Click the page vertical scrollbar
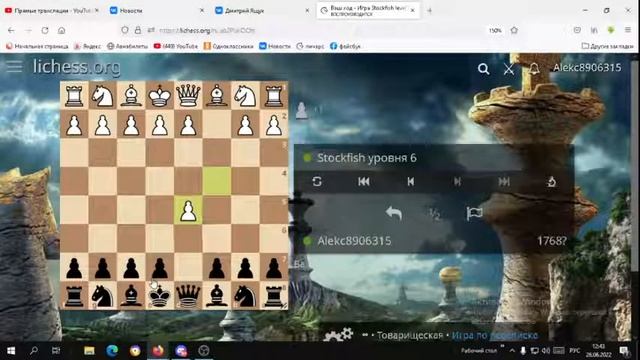The width and height of the screenshot is (640, 360). click(635, 165)
